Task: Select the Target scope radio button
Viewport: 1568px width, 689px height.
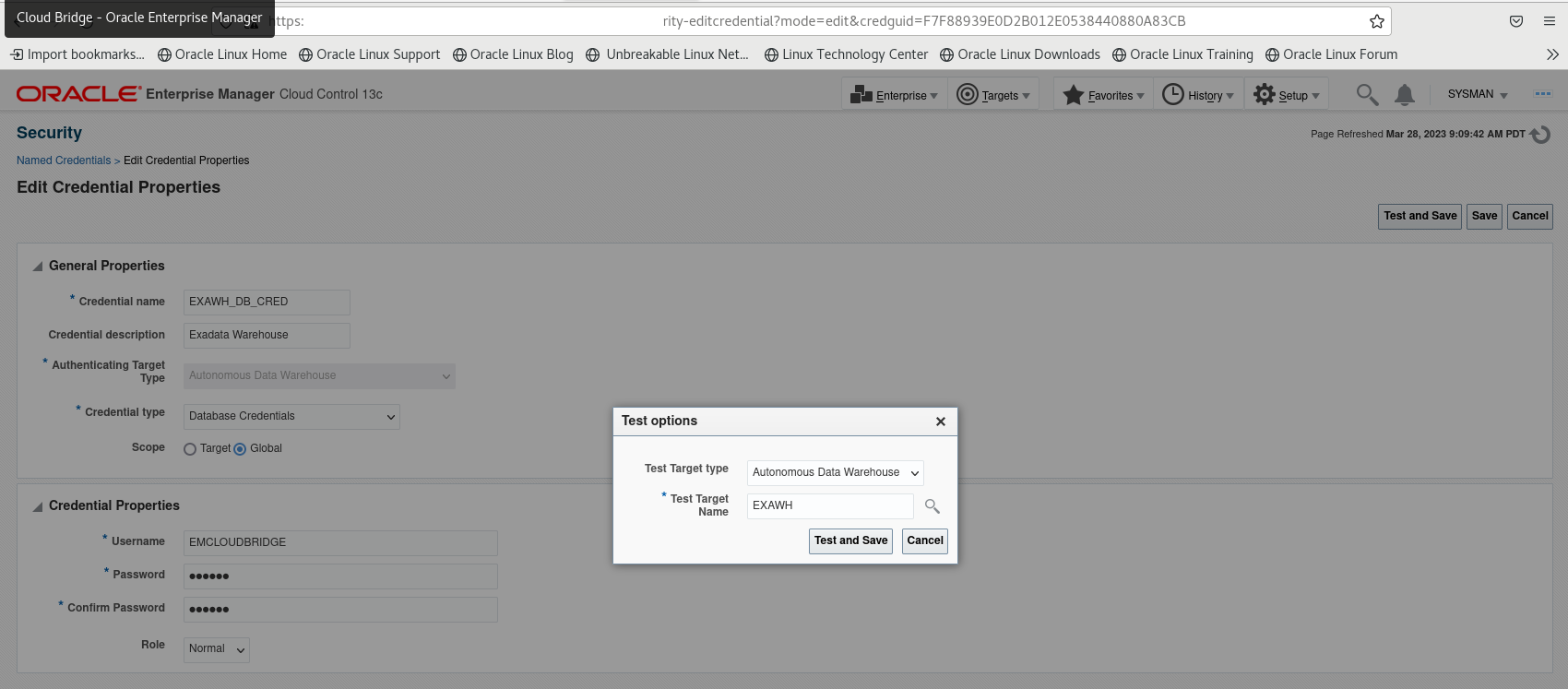Action: 190,449
